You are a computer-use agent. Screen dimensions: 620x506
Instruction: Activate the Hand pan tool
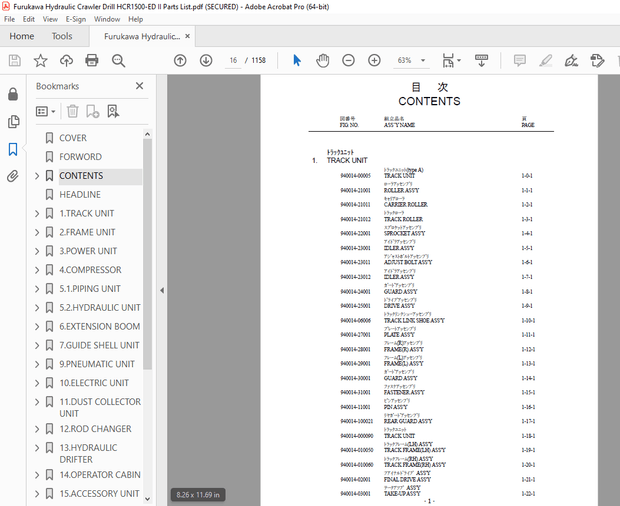[x=323, y=60]
